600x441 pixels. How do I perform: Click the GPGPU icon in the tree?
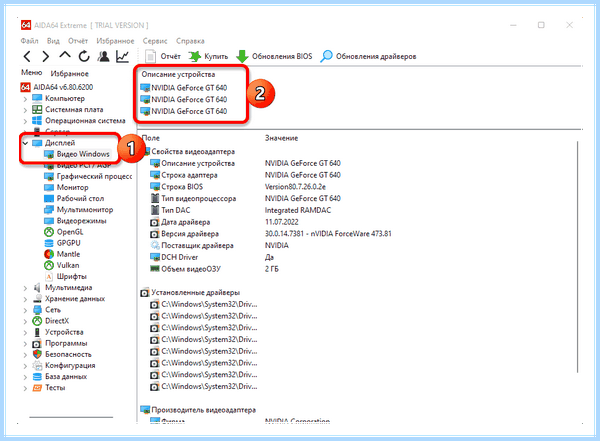click(49, 243)
